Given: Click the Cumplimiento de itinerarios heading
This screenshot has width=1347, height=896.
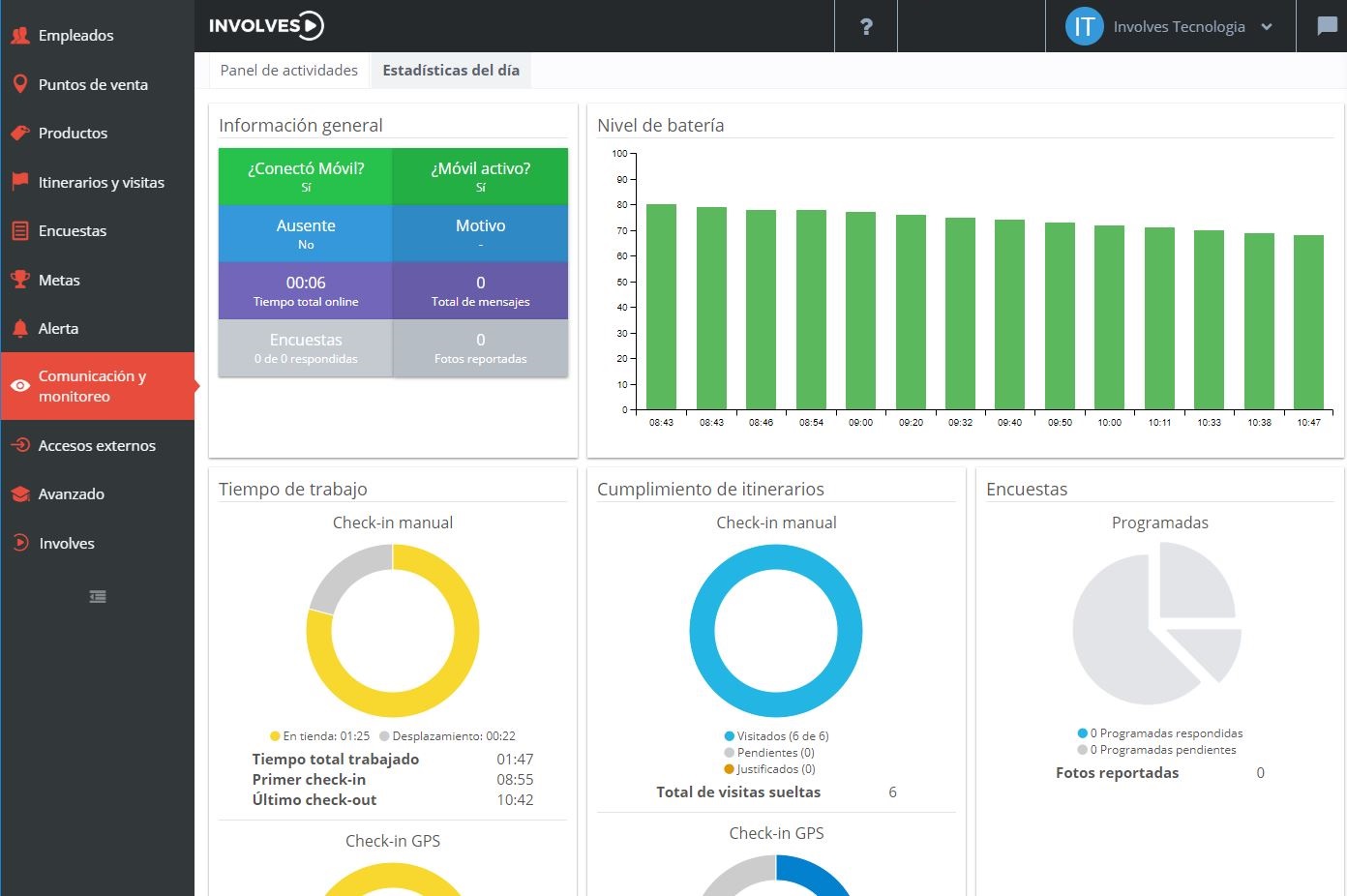Looking at the screenshot, I should pyautogui.click(x=710, y=490).
